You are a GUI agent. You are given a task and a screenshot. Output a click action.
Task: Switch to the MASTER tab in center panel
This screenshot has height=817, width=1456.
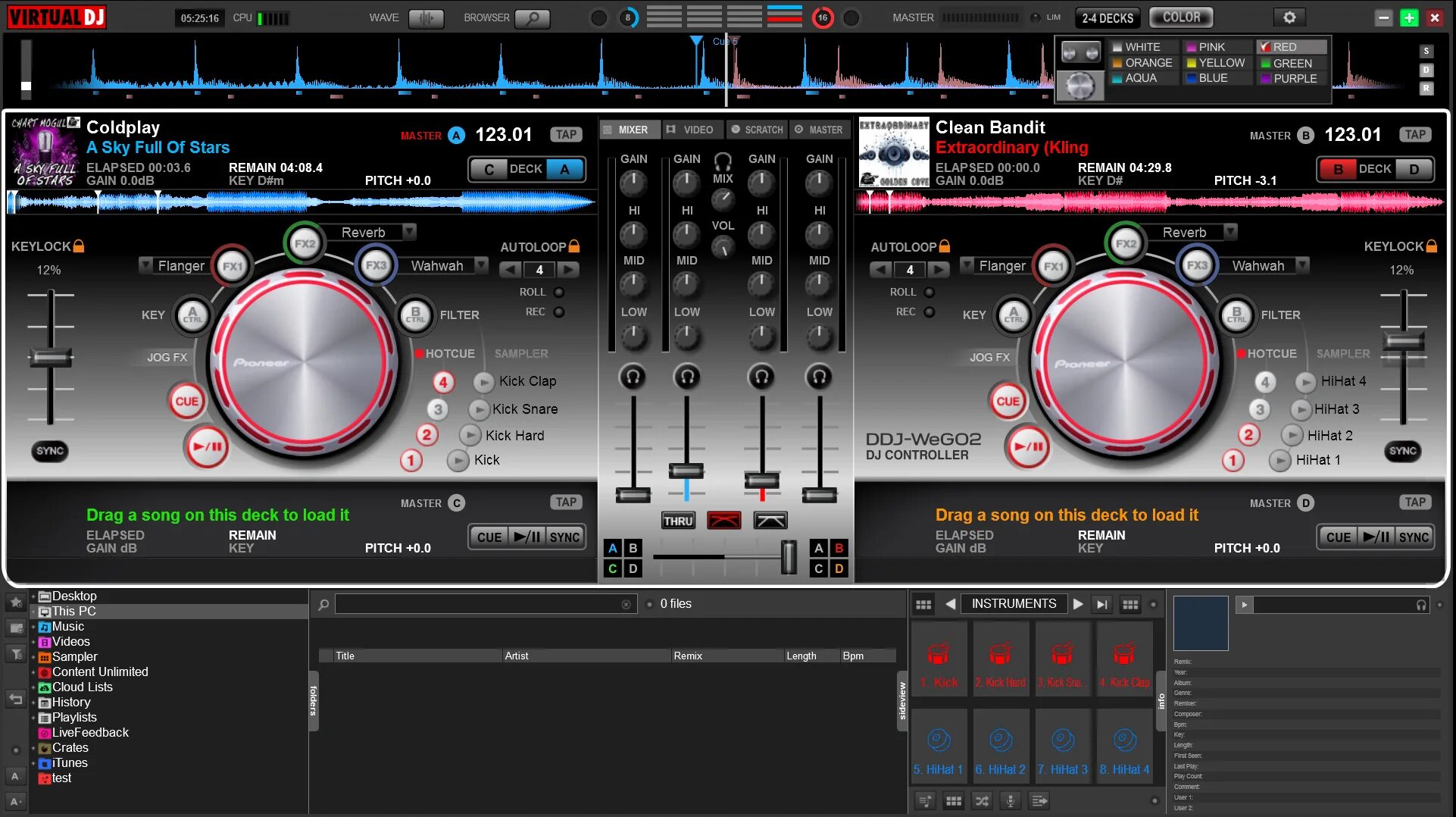point(819,130)
